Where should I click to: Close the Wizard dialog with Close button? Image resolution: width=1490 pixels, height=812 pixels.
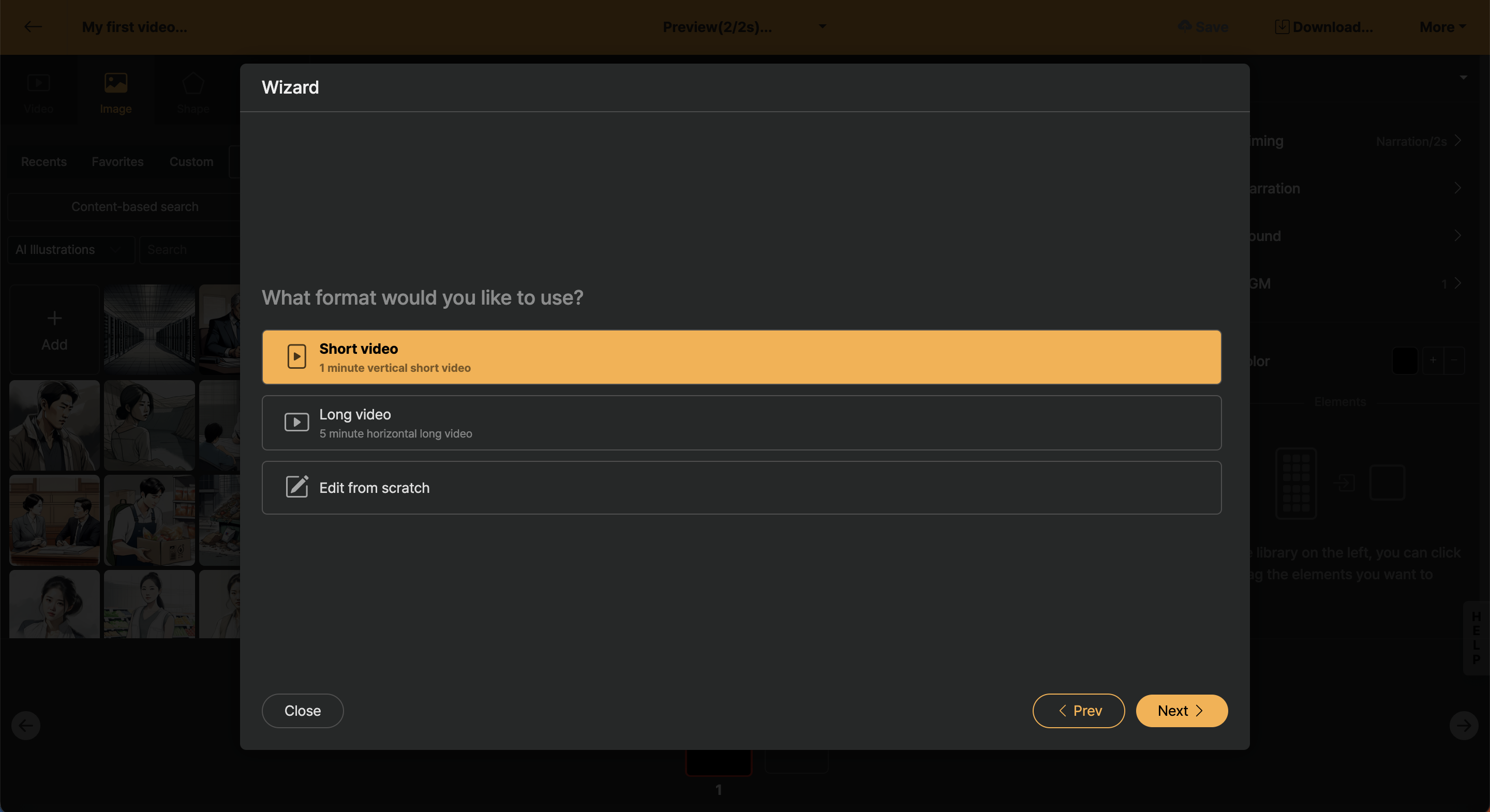(x=303, y=711)
